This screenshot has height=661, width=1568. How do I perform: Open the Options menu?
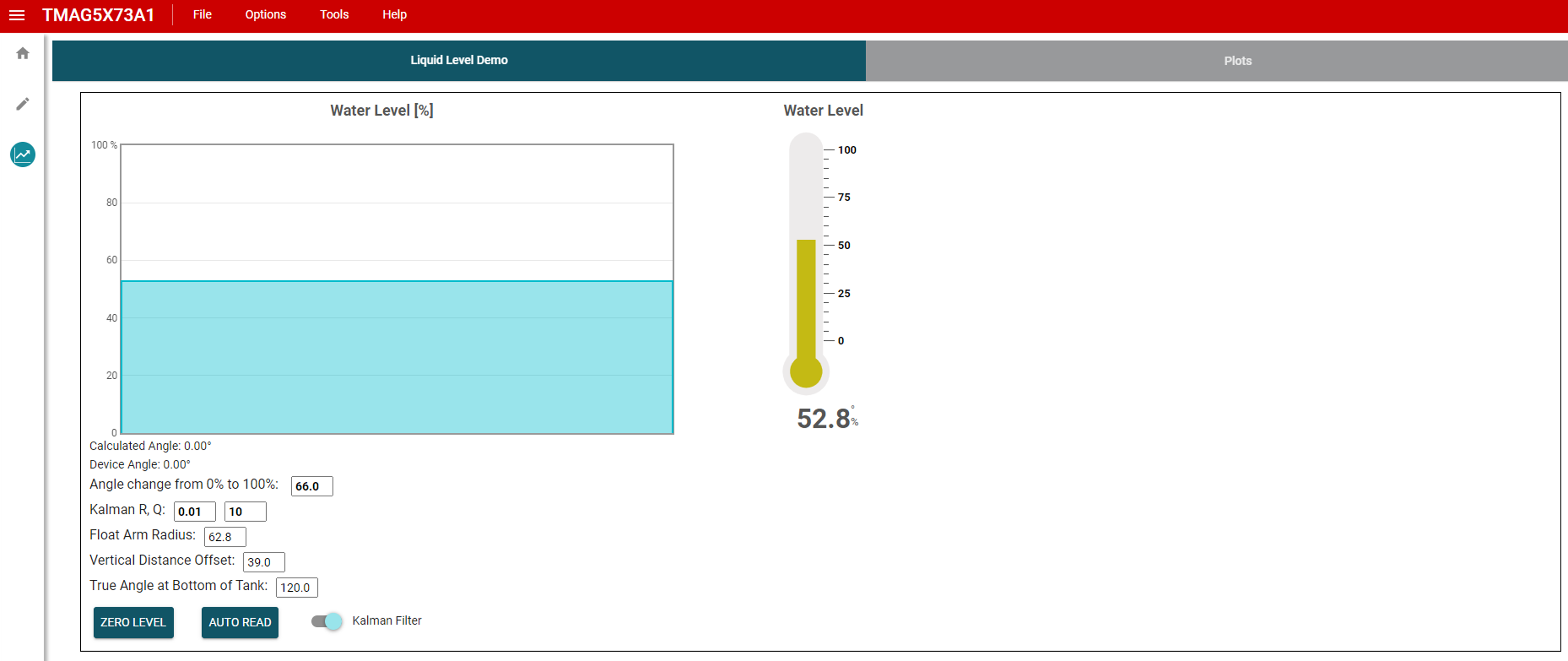click(x=265, y=14)
